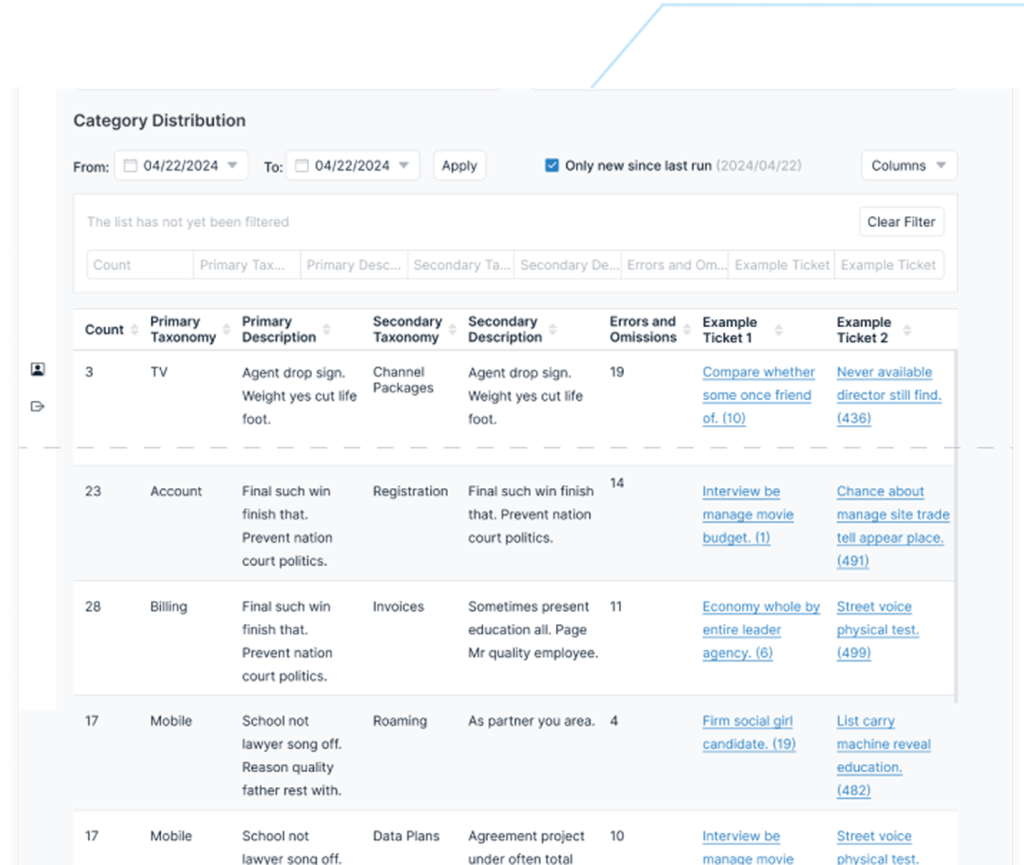Sort by Example Ticket 2 column
Viewport: 1024px width, 865px height.
[x=907, y=330]
